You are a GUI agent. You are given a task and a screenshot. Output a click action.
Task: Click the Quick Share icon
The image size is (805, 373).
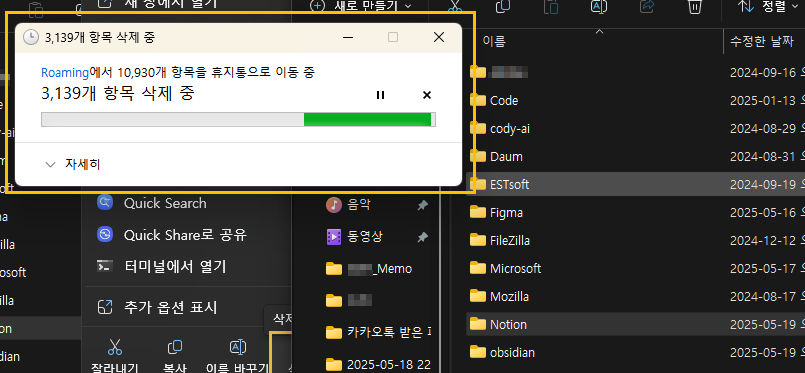(105, 234)
